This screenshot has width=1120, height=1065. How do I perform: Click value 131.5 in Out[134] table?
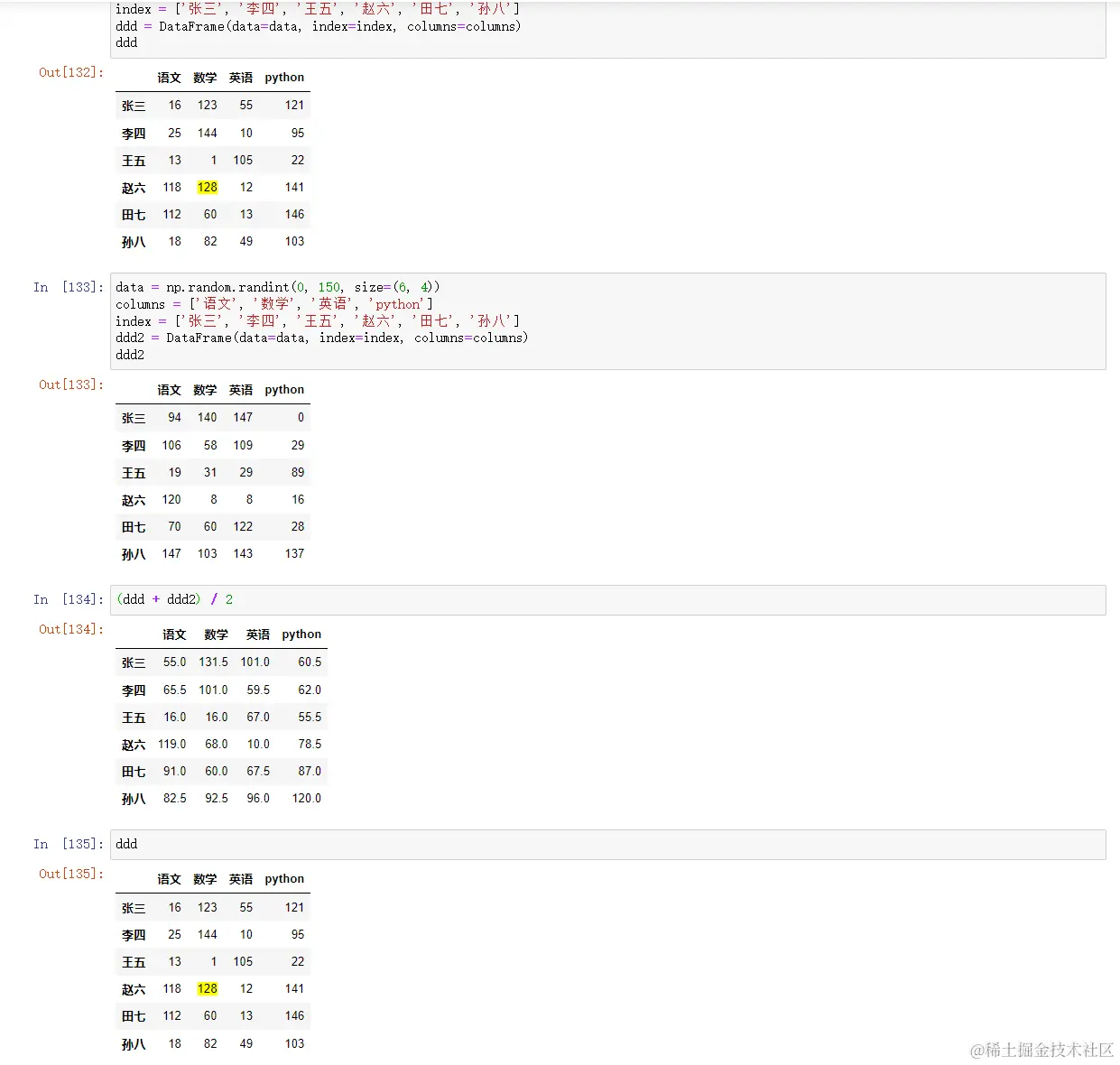click(x=214, y=662)
